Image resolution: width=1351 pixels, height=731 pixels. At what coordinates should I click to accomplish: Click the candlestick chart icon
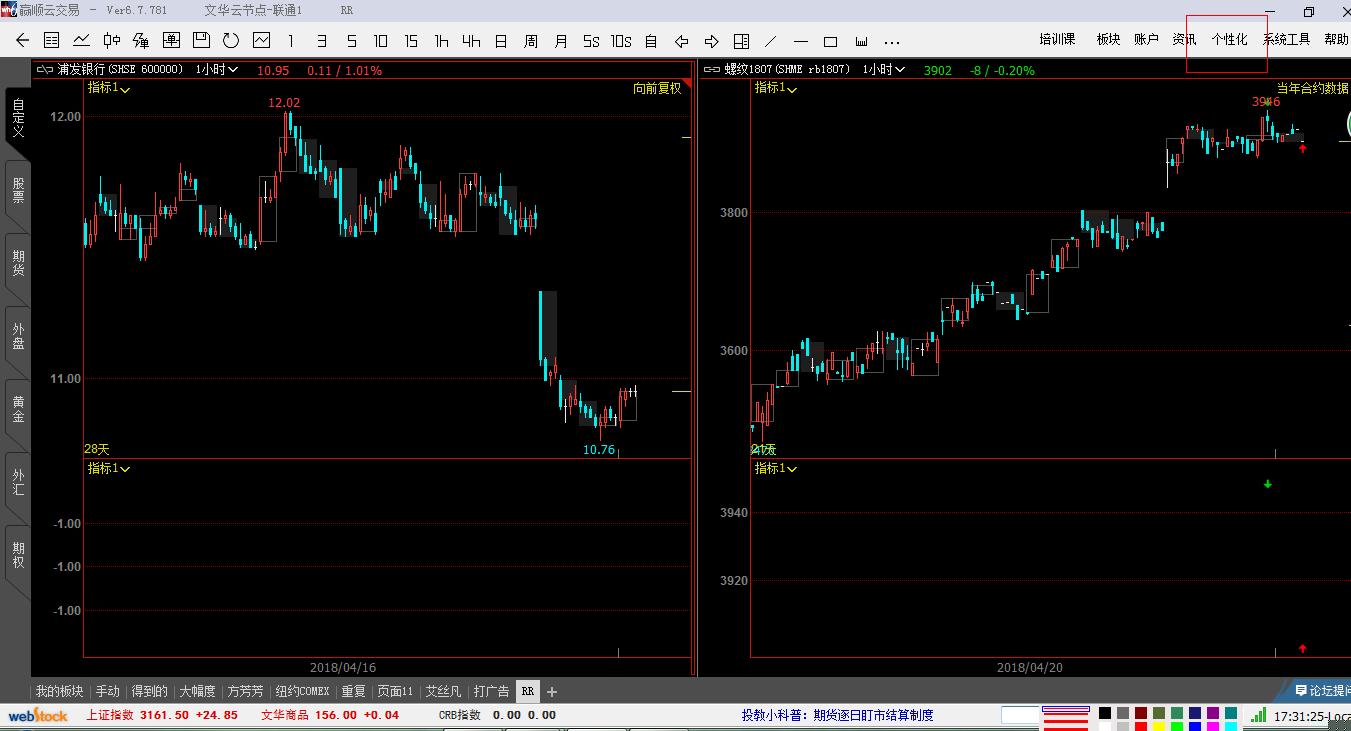tap(112, 41)
